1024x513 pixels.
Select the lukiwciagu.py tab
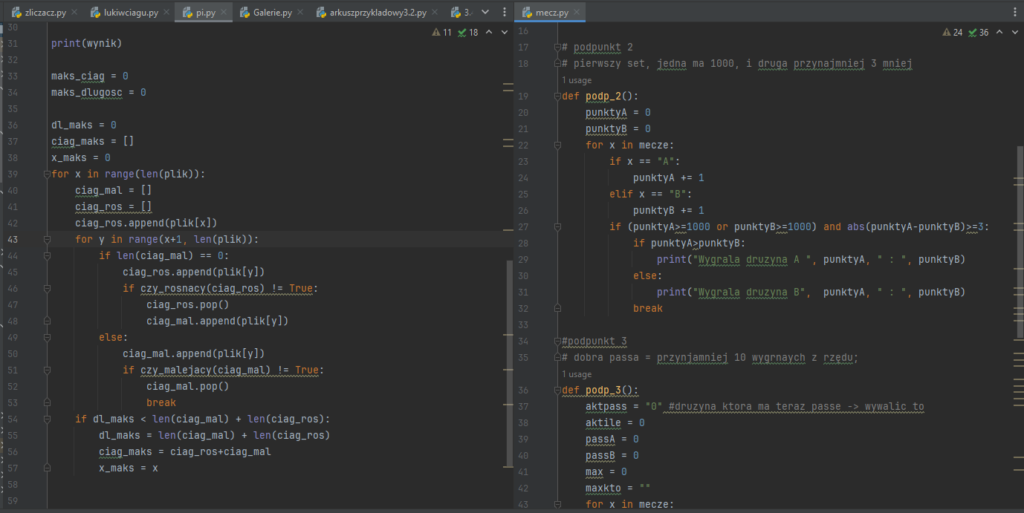pyautogui.click(x=129, y=13)
